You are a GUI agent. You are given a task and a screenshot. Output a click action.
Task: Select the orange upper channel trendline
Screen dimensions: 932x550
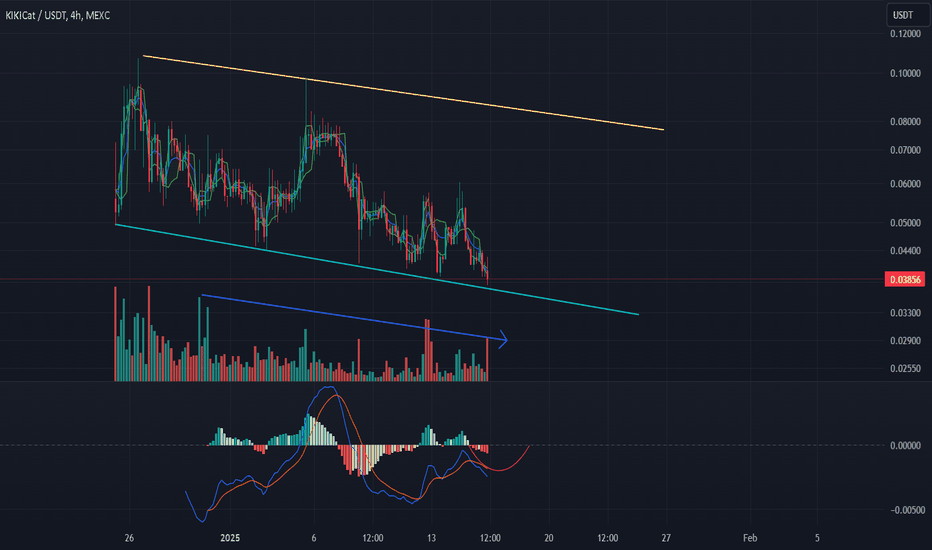point(404,93)
